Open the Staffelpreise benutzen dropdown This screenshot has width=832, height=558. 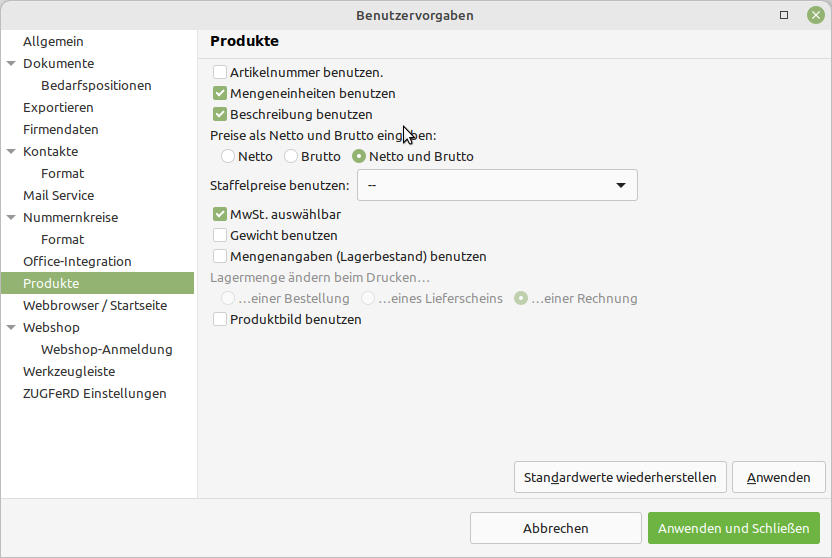pyautogui.click(x=497, y=185)
